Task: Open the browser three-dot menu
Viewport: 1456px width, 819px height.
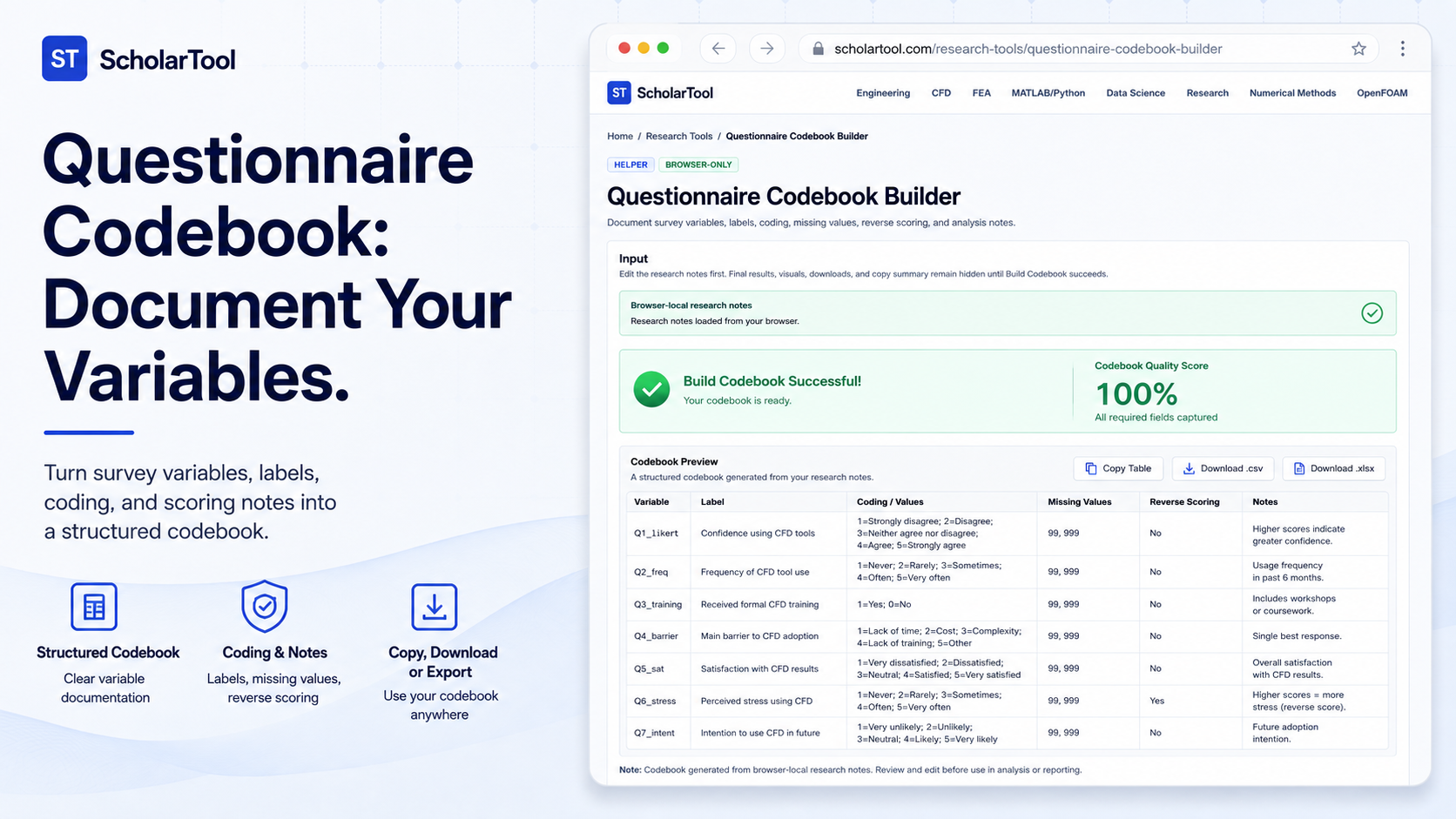Action: tap(1402, 49)
